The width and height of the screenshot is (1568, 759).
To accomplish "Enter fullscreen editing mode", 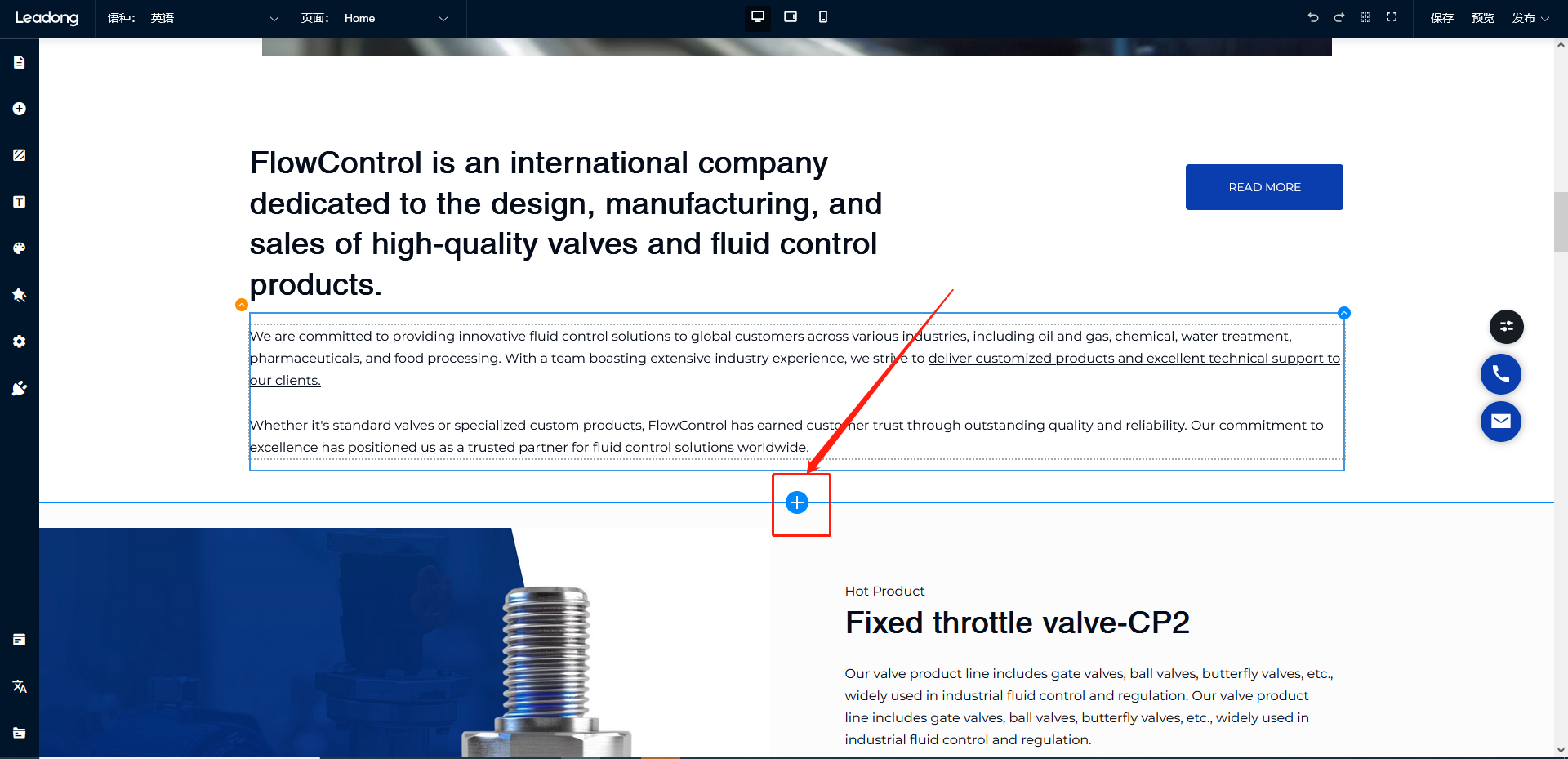I will point(1392,17).
